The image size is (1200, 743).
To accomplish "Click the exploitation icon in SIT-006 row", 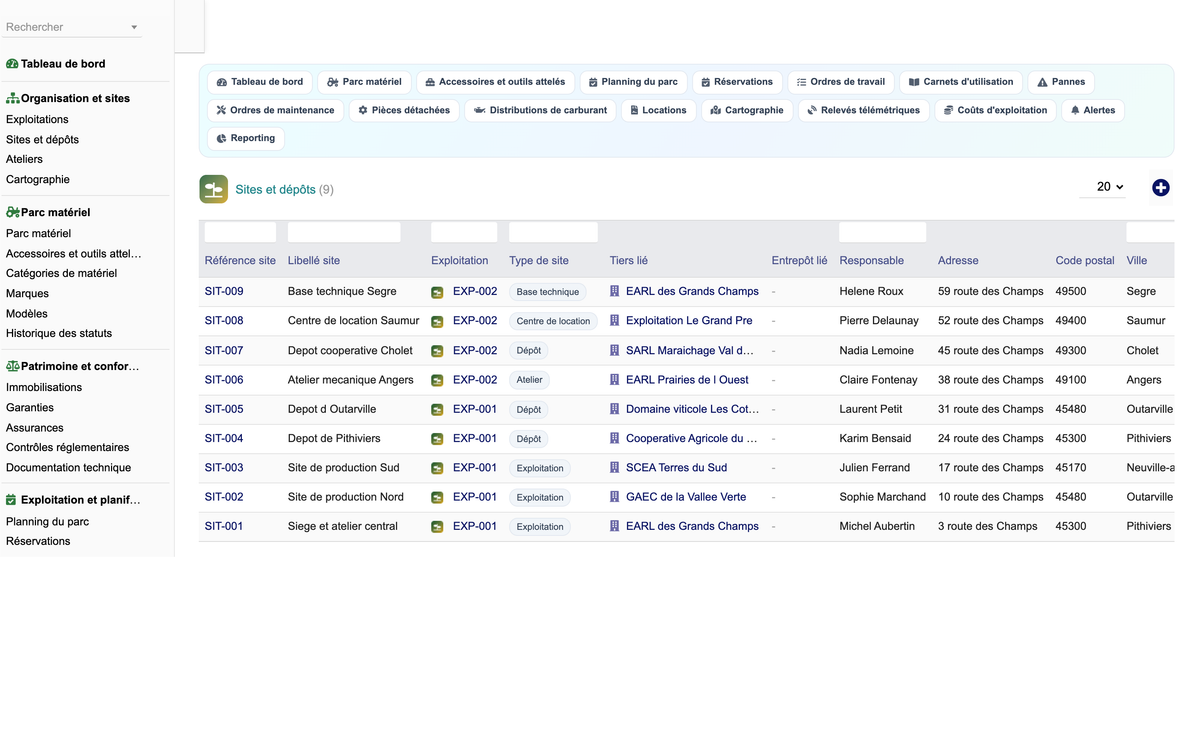I will [x=437, y=380].
